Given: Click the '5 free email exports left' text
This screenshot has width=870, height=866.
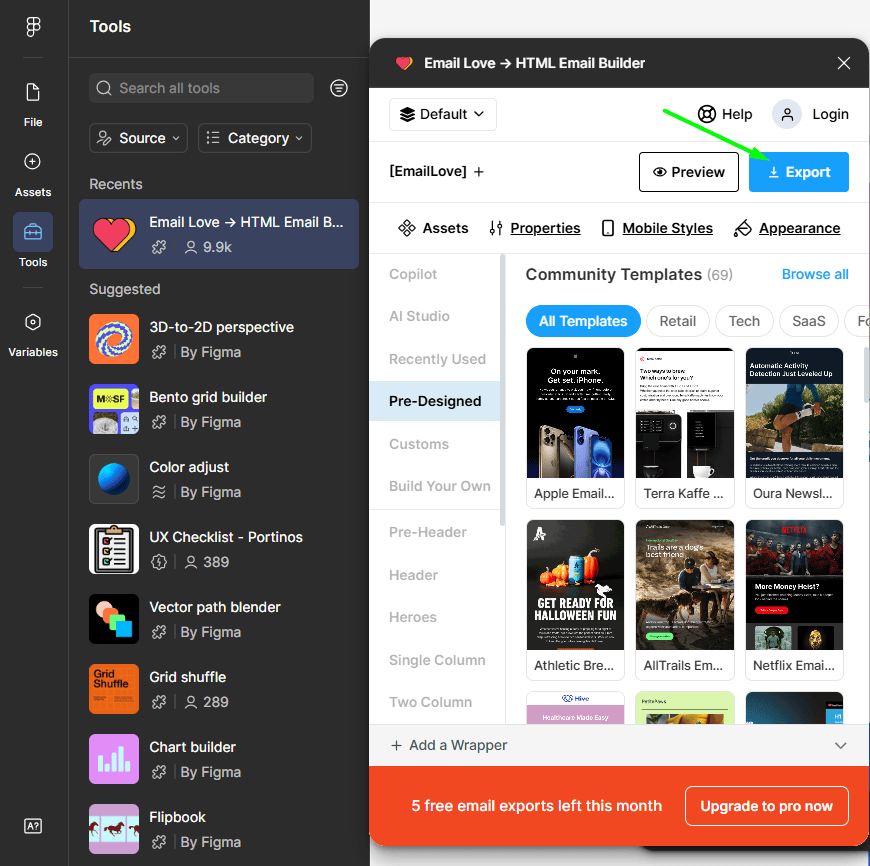Looking at the screenshot, I should click(536, 806).
